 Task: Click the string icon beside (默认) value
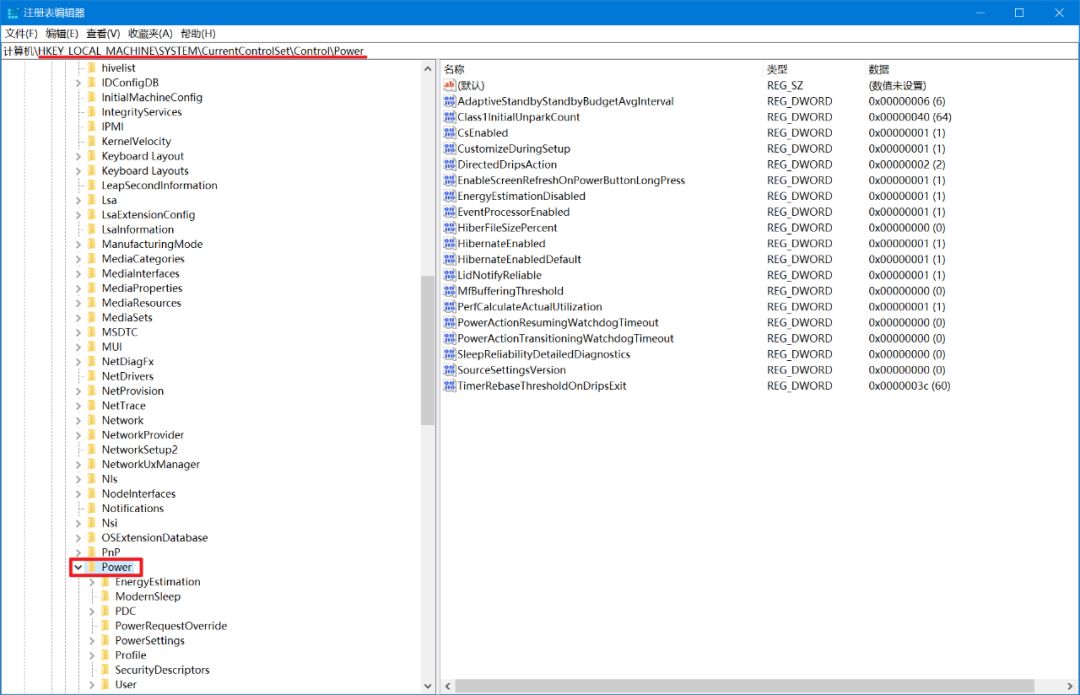[x=449, y=86]
